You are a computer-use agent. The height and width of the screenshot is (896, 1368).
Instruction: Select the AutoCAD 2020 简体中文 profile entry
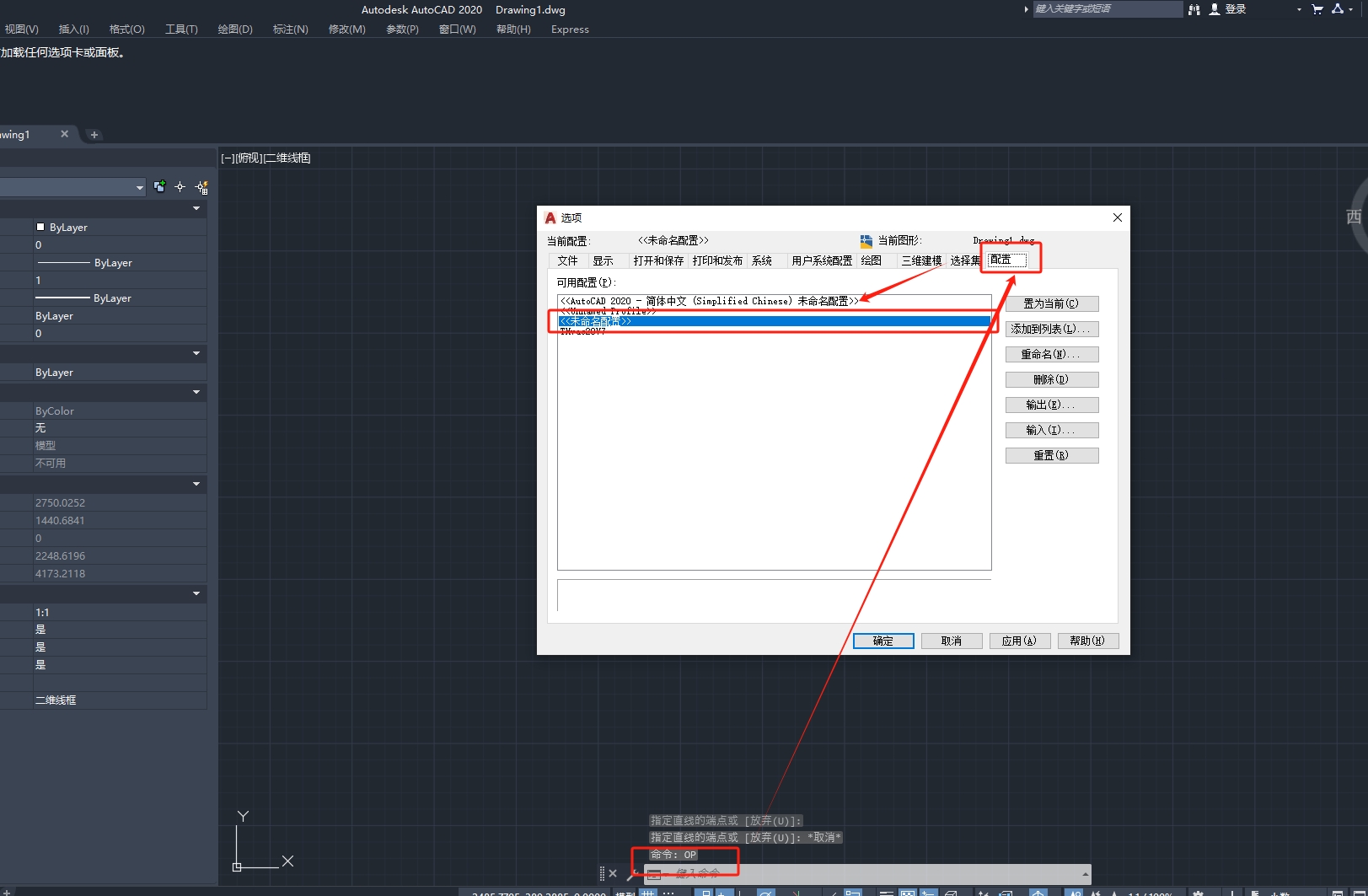708,301
